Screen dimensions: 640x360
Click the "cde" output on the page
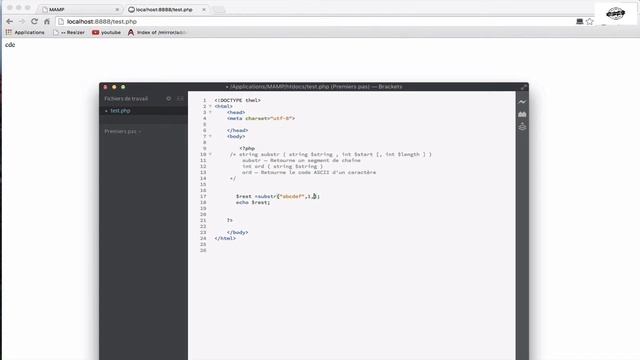10,45
